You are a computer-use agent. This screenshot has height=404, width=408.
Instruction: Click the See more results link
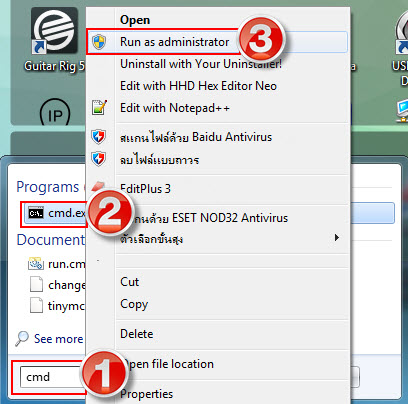pyautogui.click(x=58, y=339)
